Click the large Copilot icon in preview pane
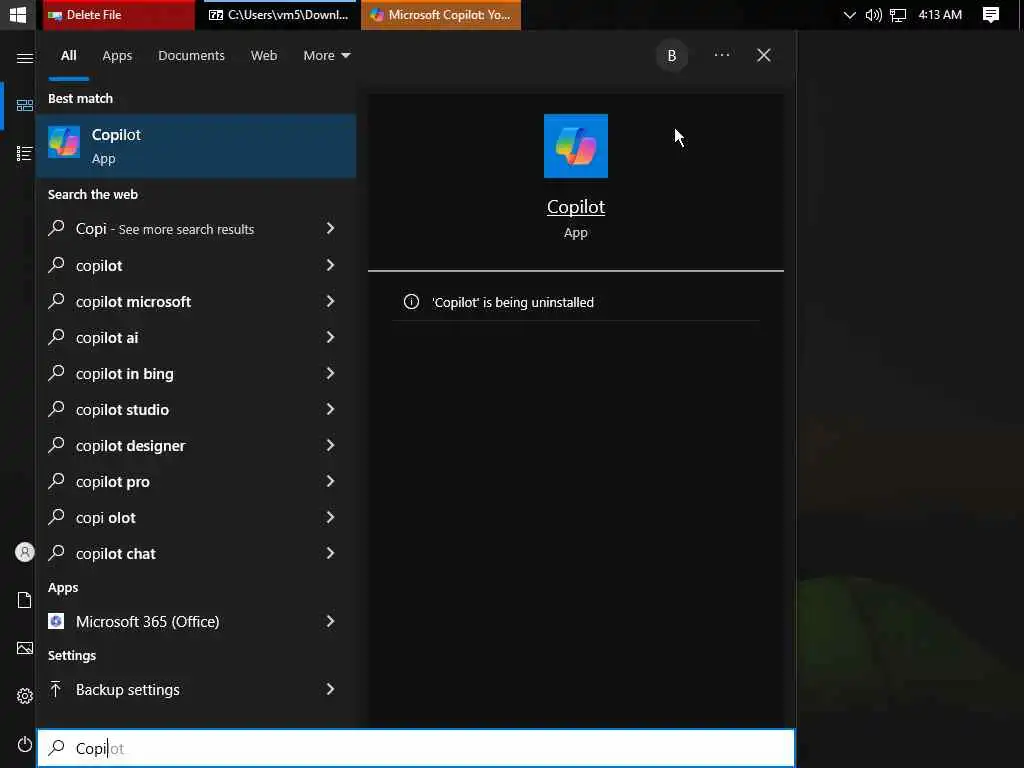The width and height of the screenshot is (1024, 768). point(576,146)
